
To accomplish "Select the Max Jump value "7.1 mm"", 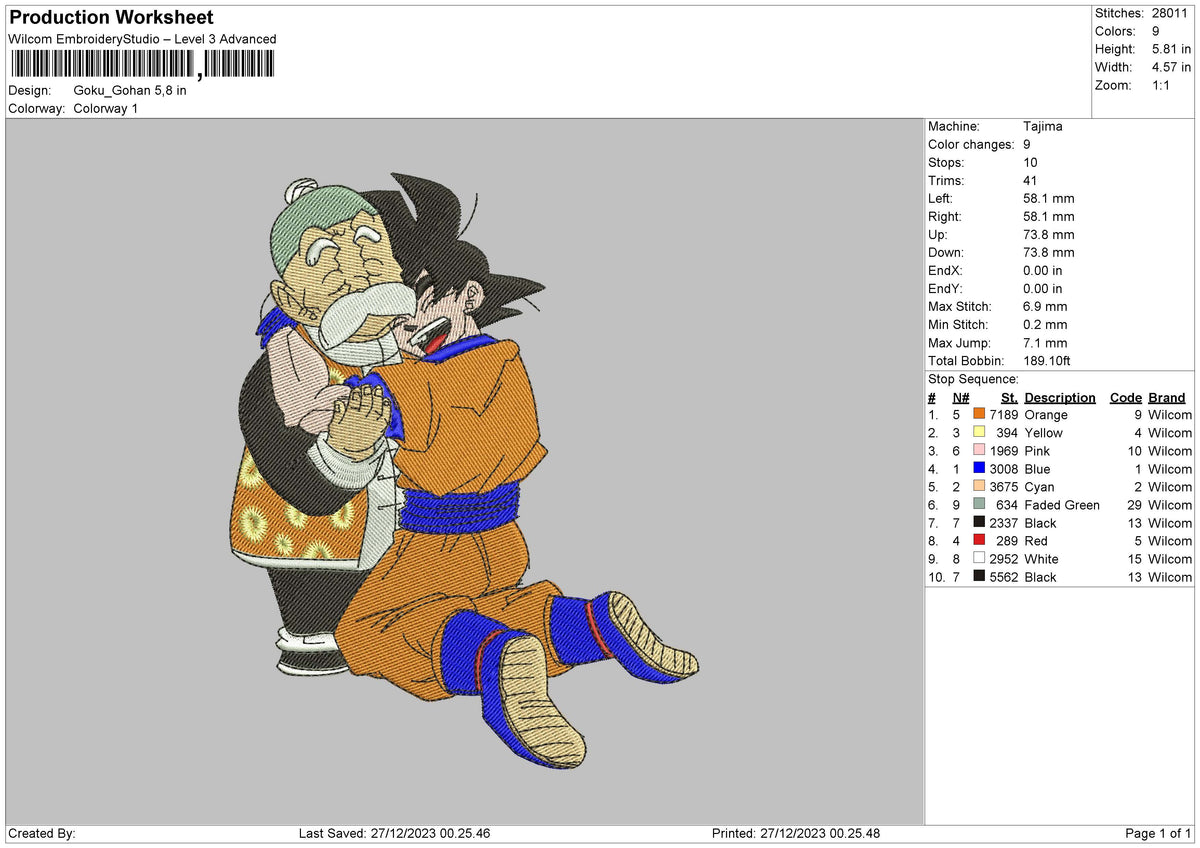I will pyautogui.click(x=1045, y=342).
